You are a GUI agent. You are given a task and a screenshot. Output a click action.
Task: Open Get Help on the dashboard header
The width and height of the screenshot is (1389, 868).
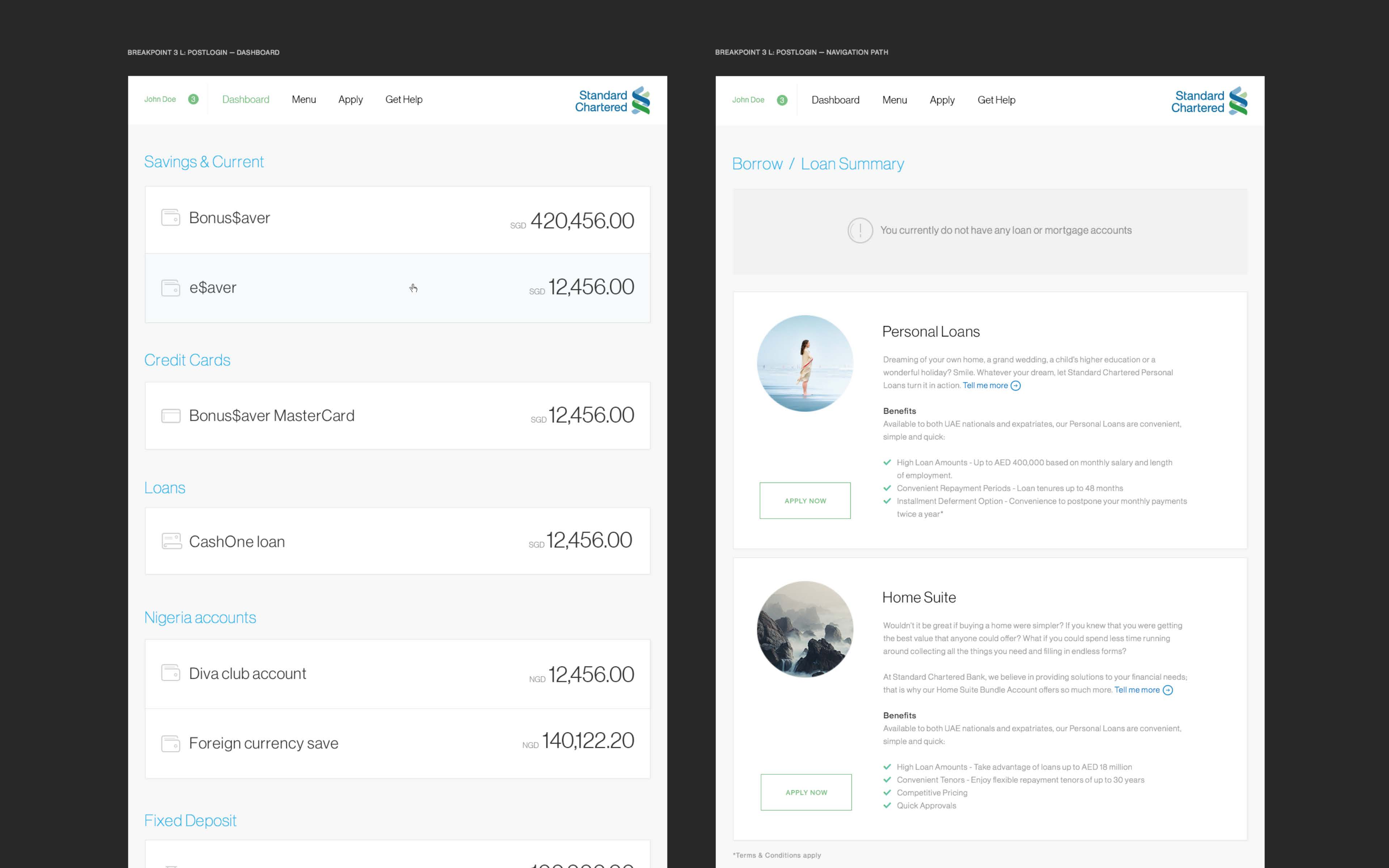(x=404, y=99)
